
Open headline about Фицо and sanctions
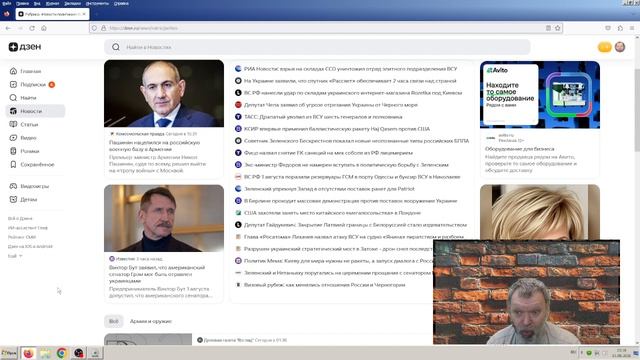[x=328, y=153]
